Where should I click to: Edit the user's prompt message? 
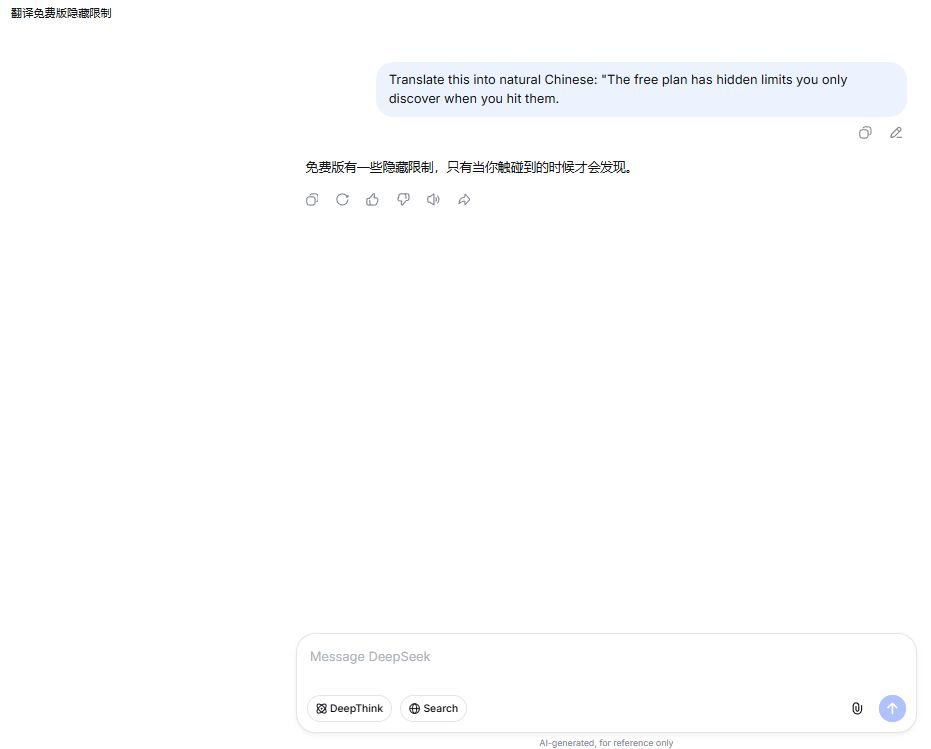[896, 132]
